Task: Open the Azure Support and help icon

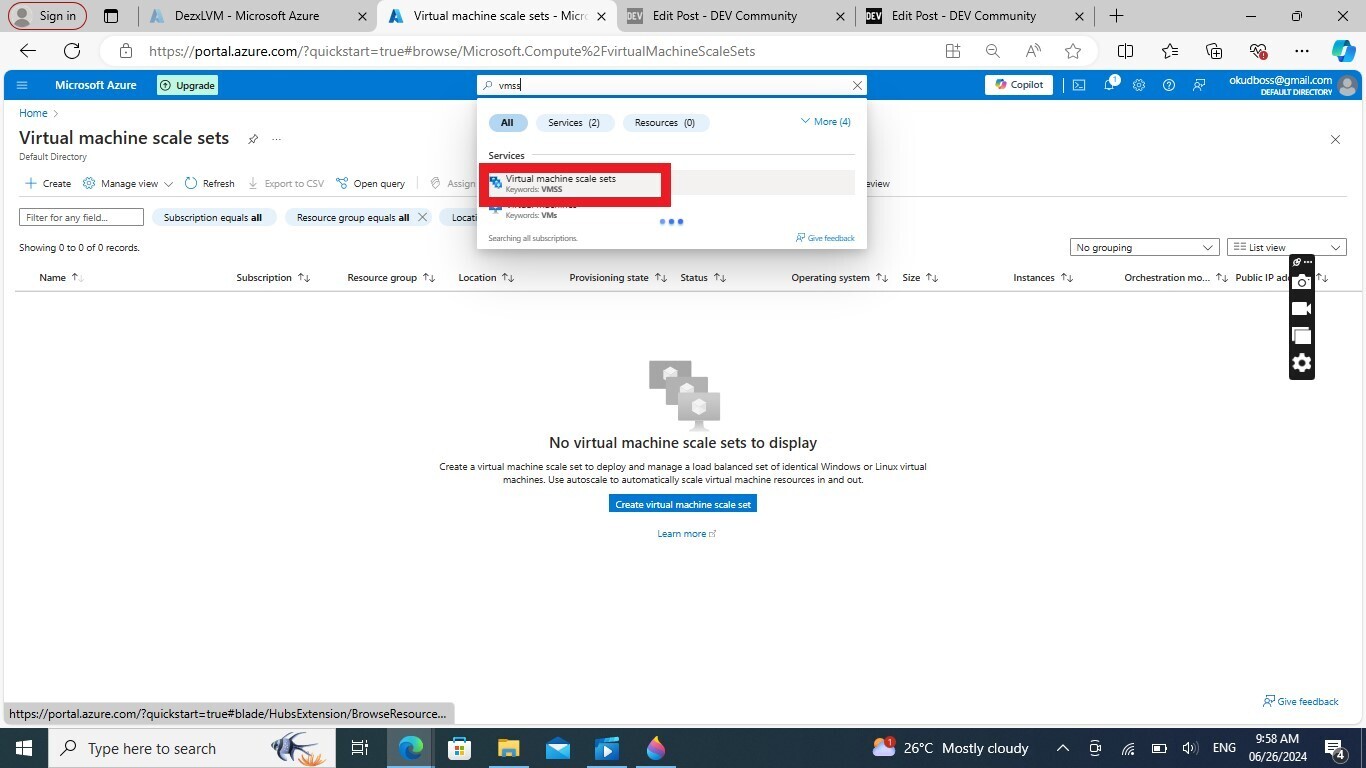Action: coord(1168,85)
